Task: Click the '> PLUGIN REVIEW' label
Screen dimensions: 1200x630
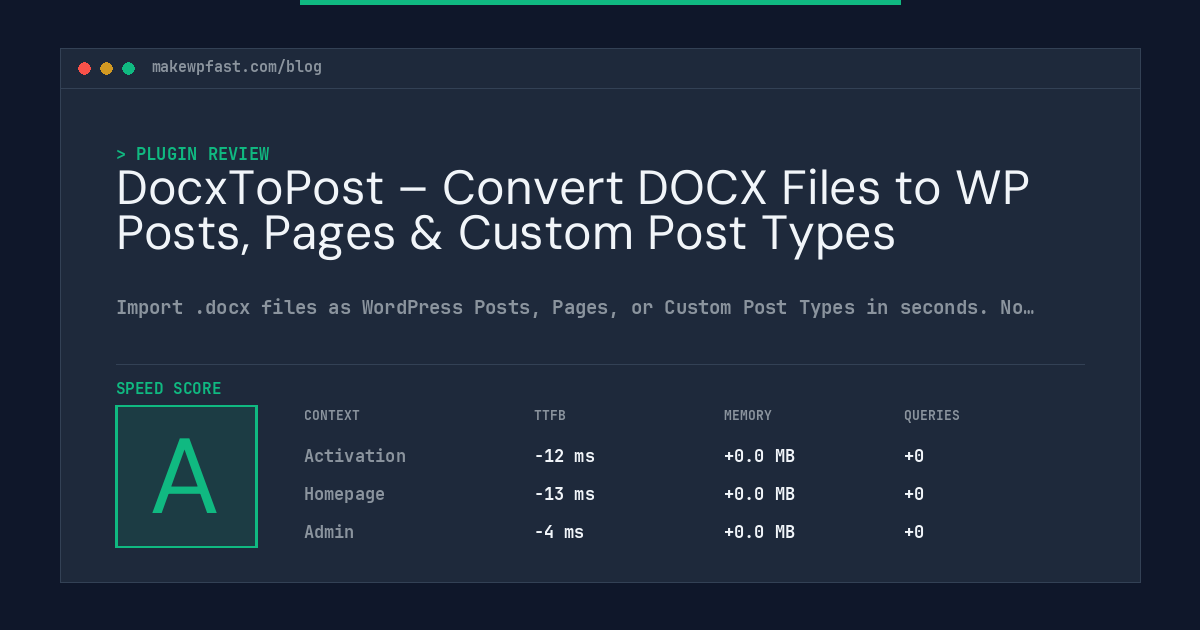Action: [193, 154]
